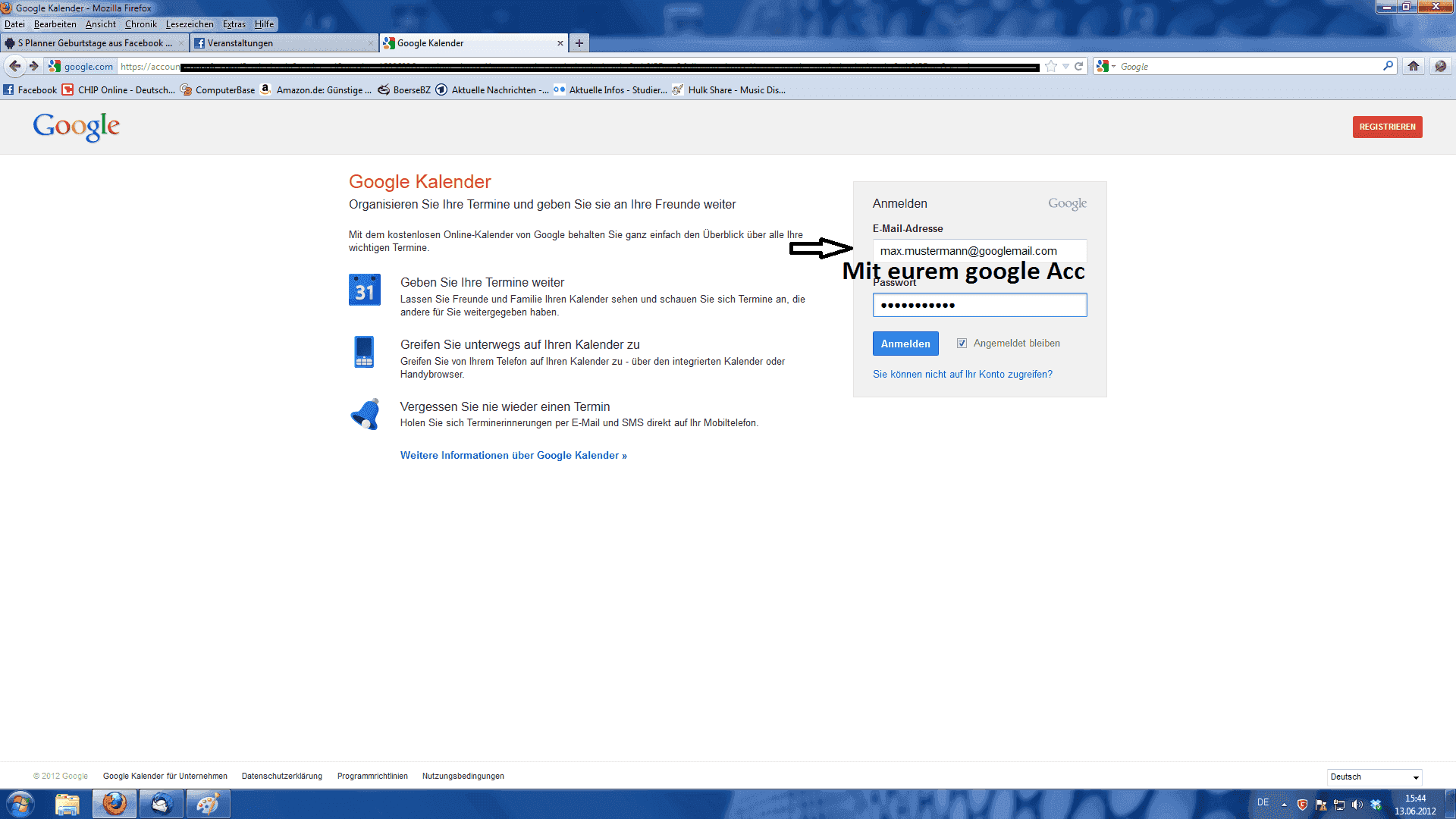Click the clock in the taskbar
Viewport: 1456px width, 819px height.
click(1415, 805)
